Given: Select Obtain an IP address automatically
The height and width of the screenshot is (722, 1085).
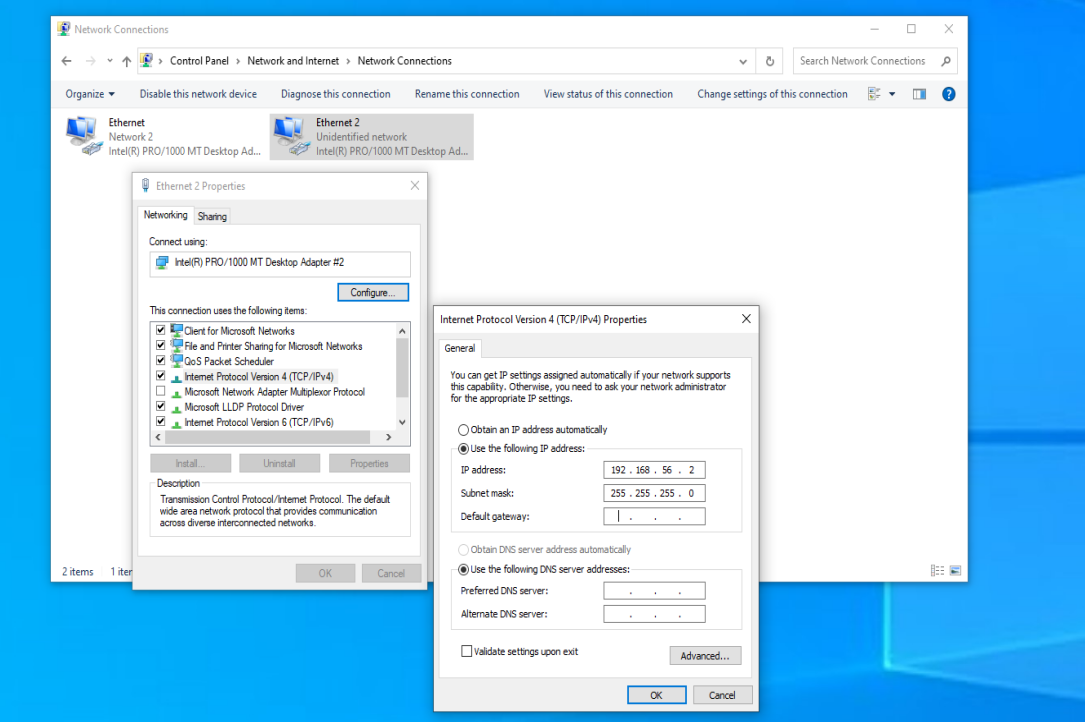Looking at the screenshot, I should [x=463, y=429].
